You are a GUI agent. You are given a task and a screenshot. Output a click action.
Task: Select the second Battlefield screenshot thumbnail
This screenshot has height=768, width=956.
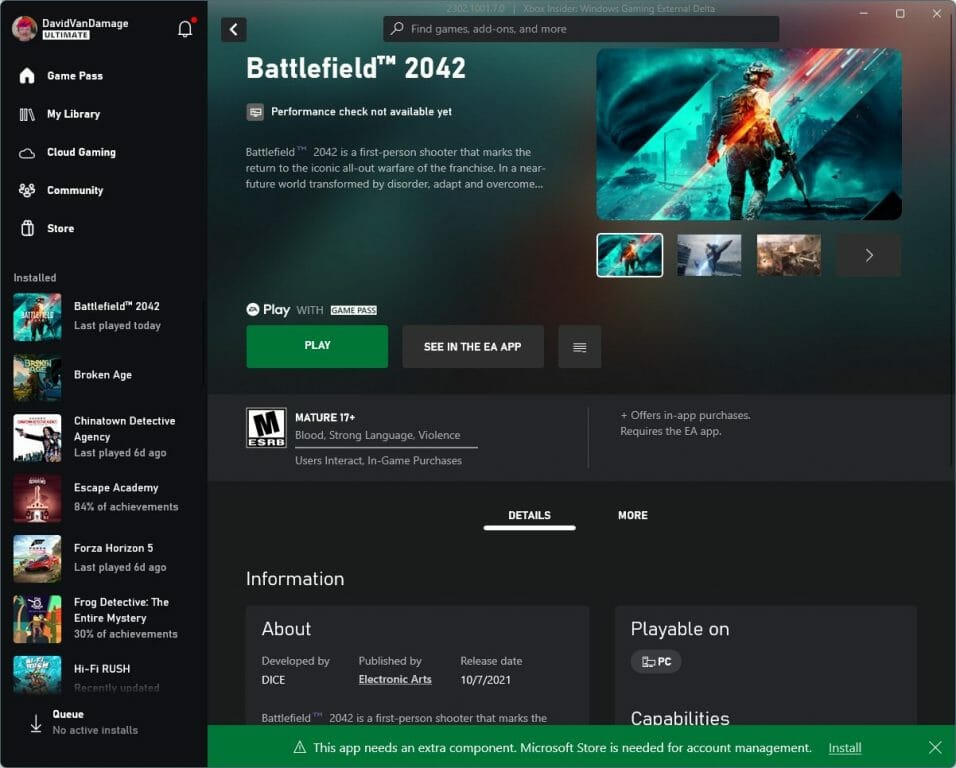tap(709, 255)
